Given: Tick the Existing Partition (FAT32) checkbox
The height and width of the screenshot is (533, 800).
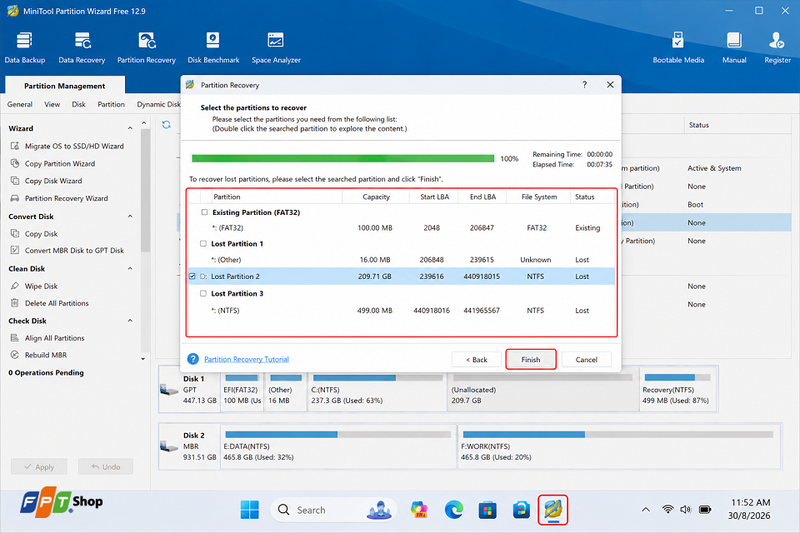Looking at the screenshot, I should (x=205, y=212).
